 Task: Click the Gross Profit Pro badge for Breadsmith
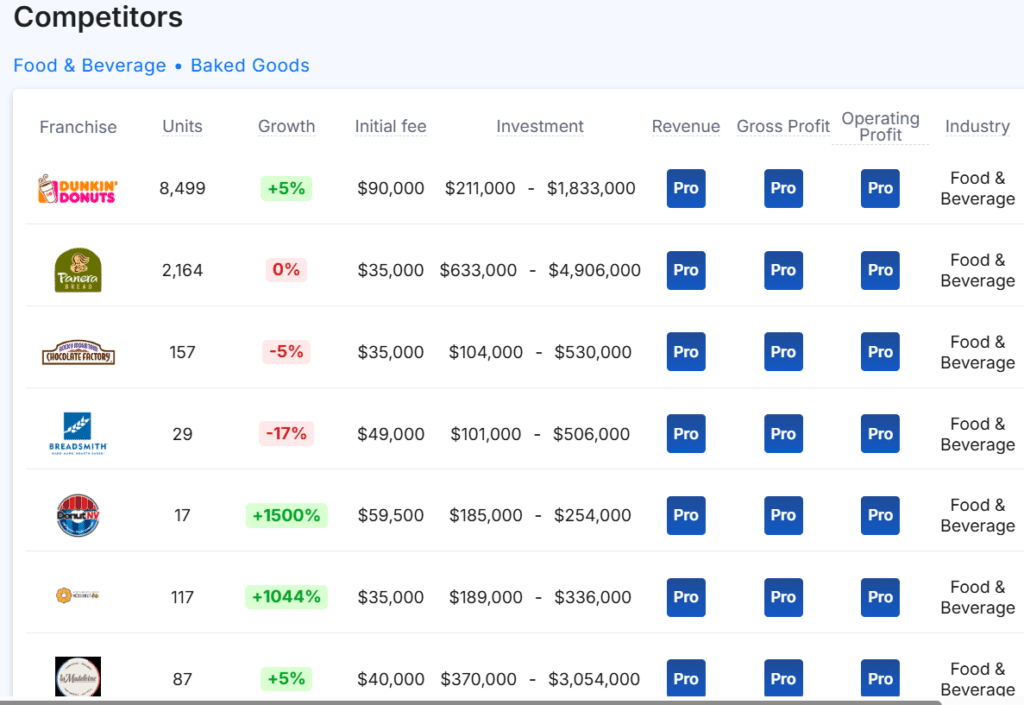[x=783, y=433]
